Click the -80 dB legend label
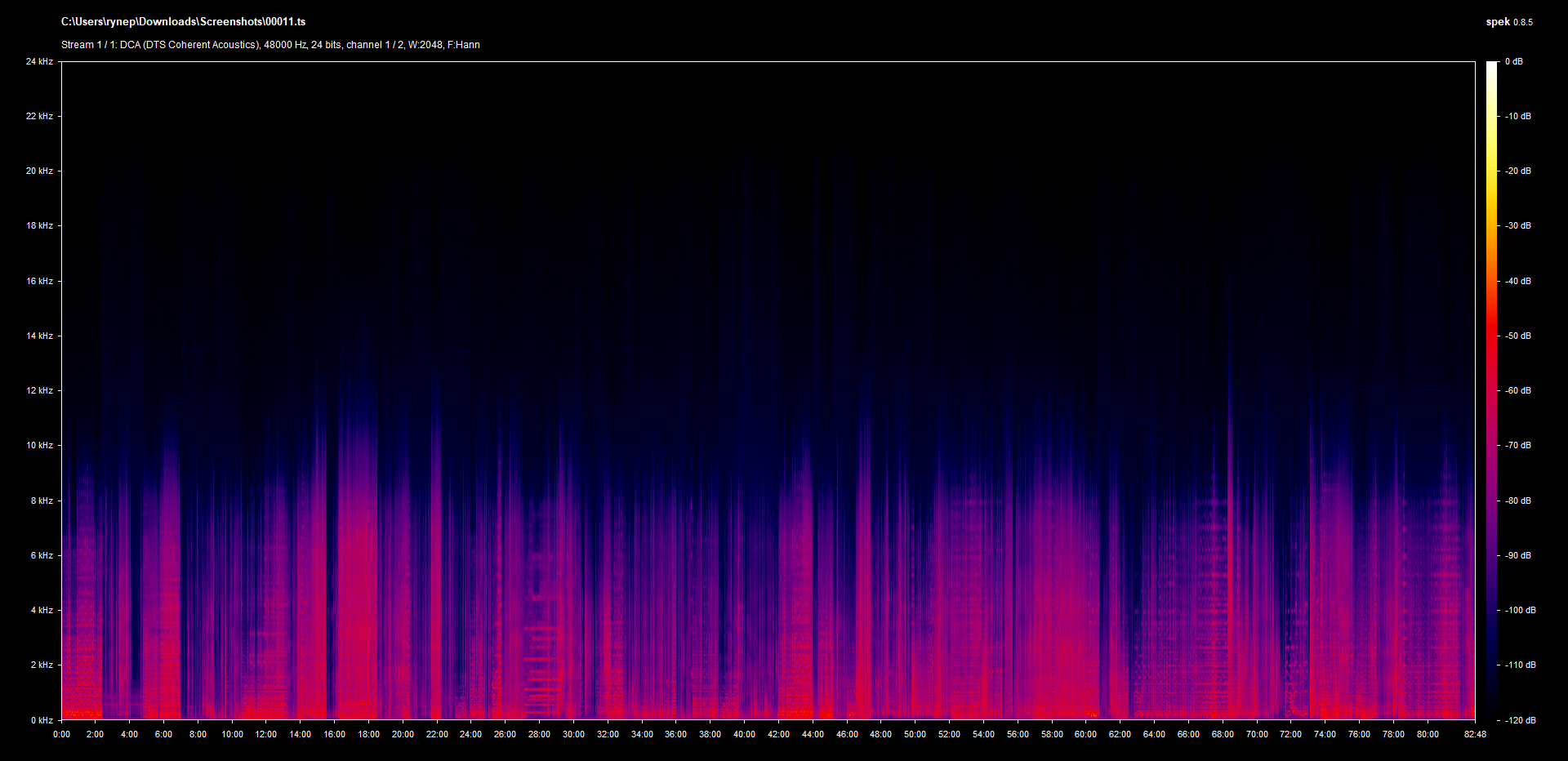Viewport: 1568px width, 761px height. point(1518,501)
